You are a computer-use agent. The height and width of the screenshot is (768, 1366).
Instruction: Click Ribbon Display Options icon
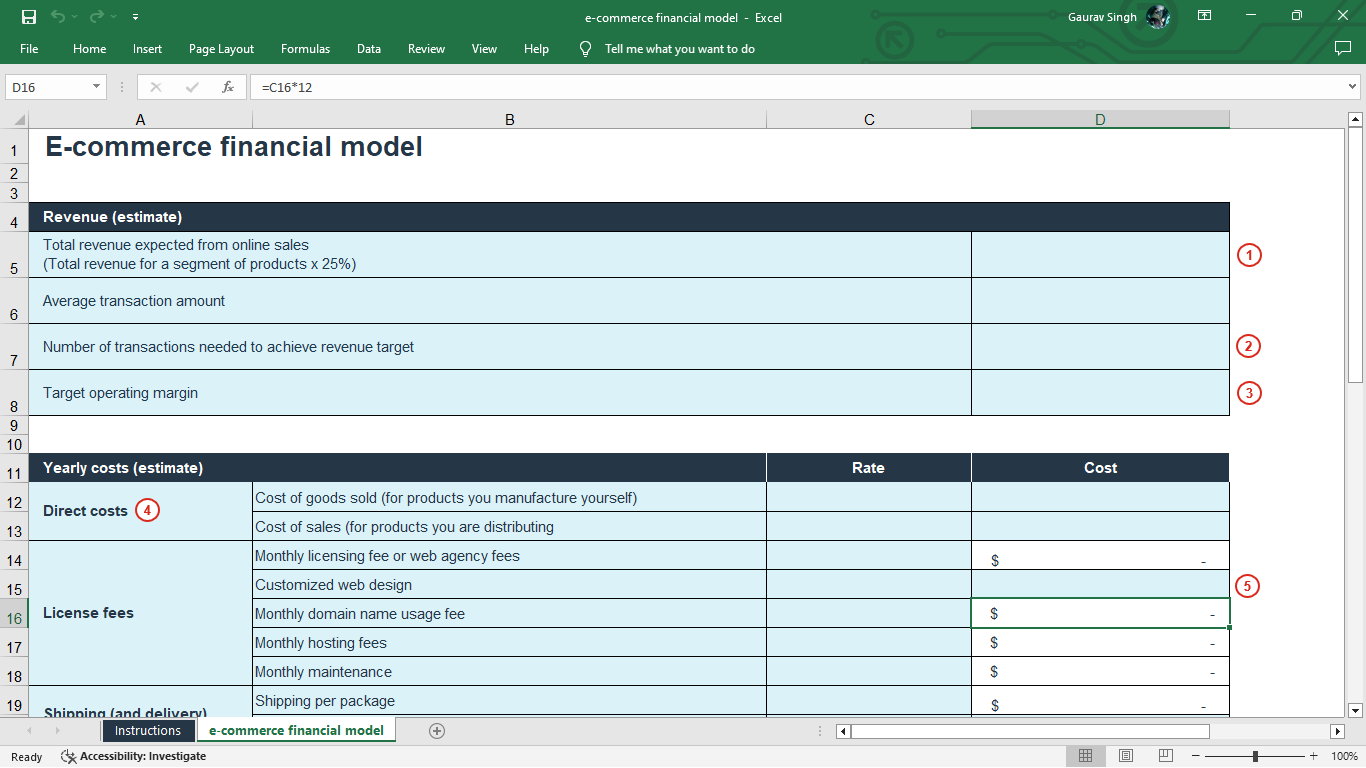(x=1205, y=16)
